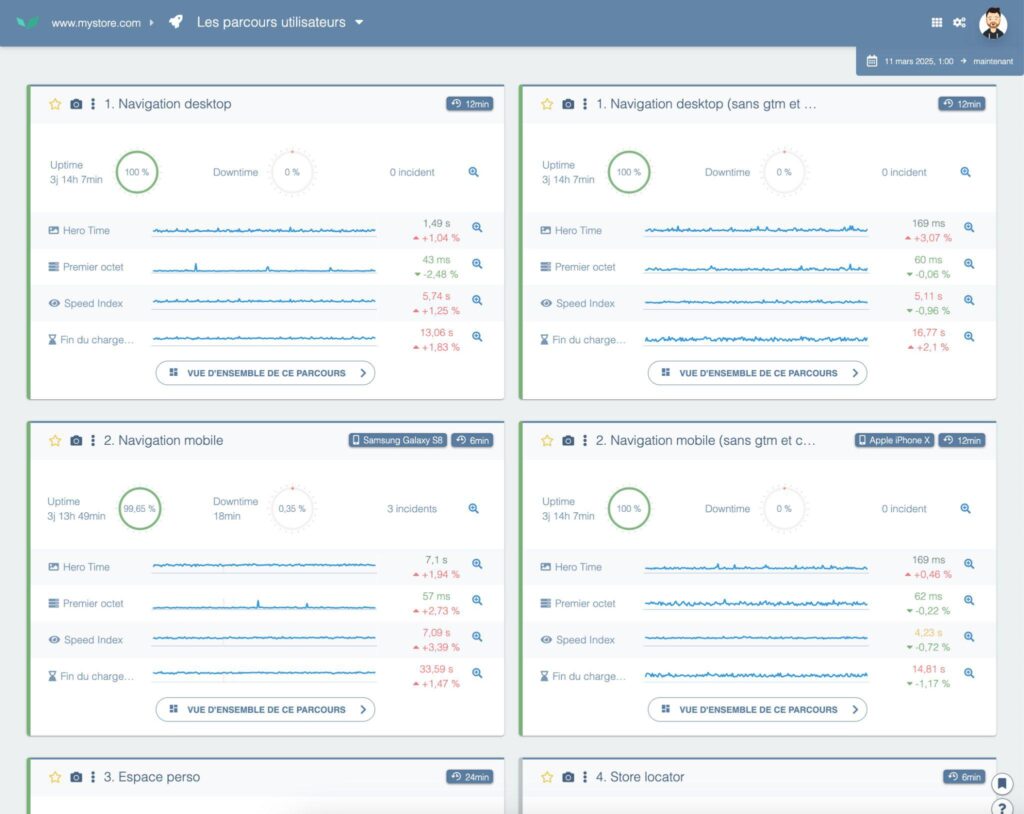This screenshot has height=814, width=1024.
Task: Open the apps grid icon in header
Action: [x=937, y=22]
